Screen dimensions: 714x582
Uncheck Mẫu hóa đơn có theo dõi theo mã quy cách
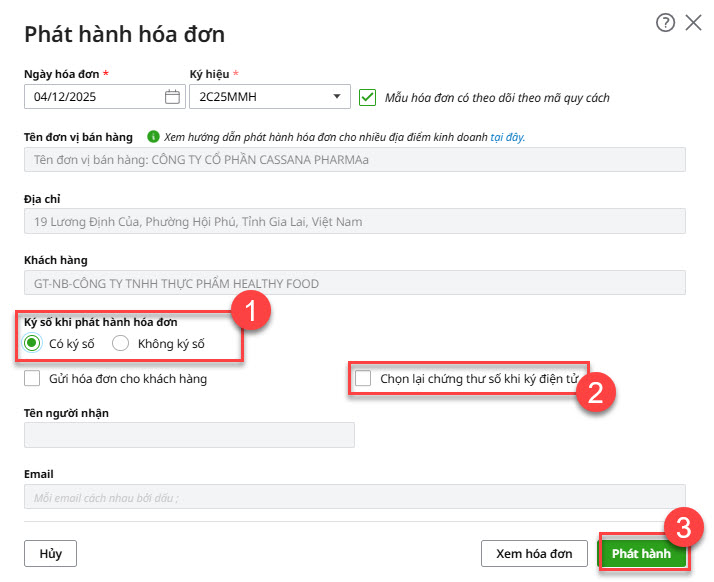coord(367,97)
